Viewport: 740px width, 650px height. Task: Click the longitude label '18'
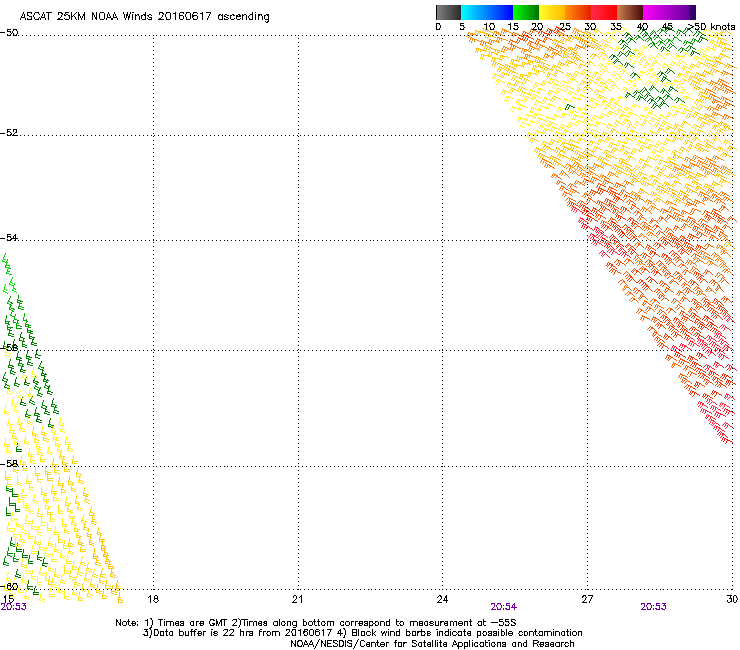(x=153, y=599)
